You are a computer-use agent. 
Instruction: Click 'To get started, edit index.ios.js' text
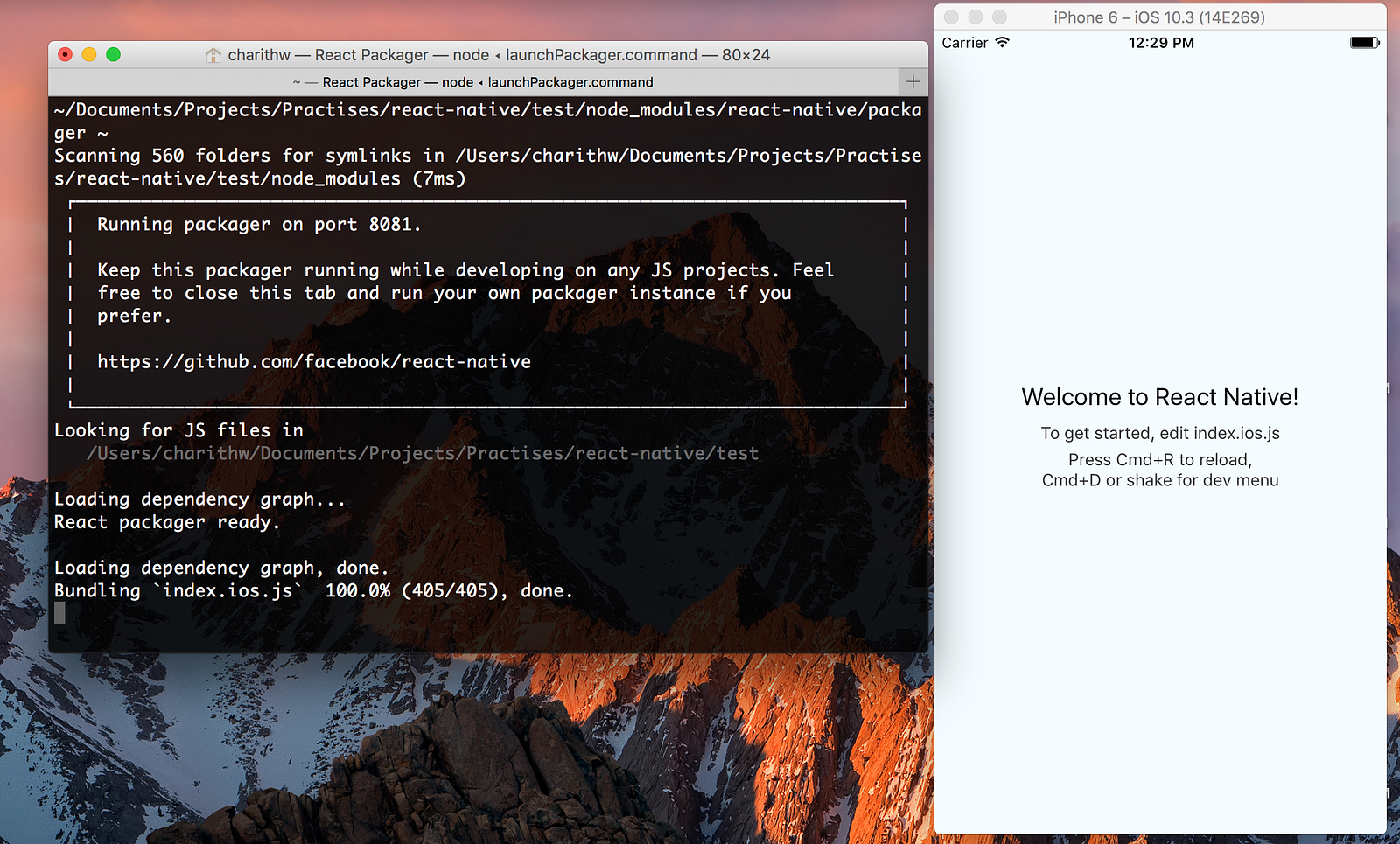(x=1160, y=433)
